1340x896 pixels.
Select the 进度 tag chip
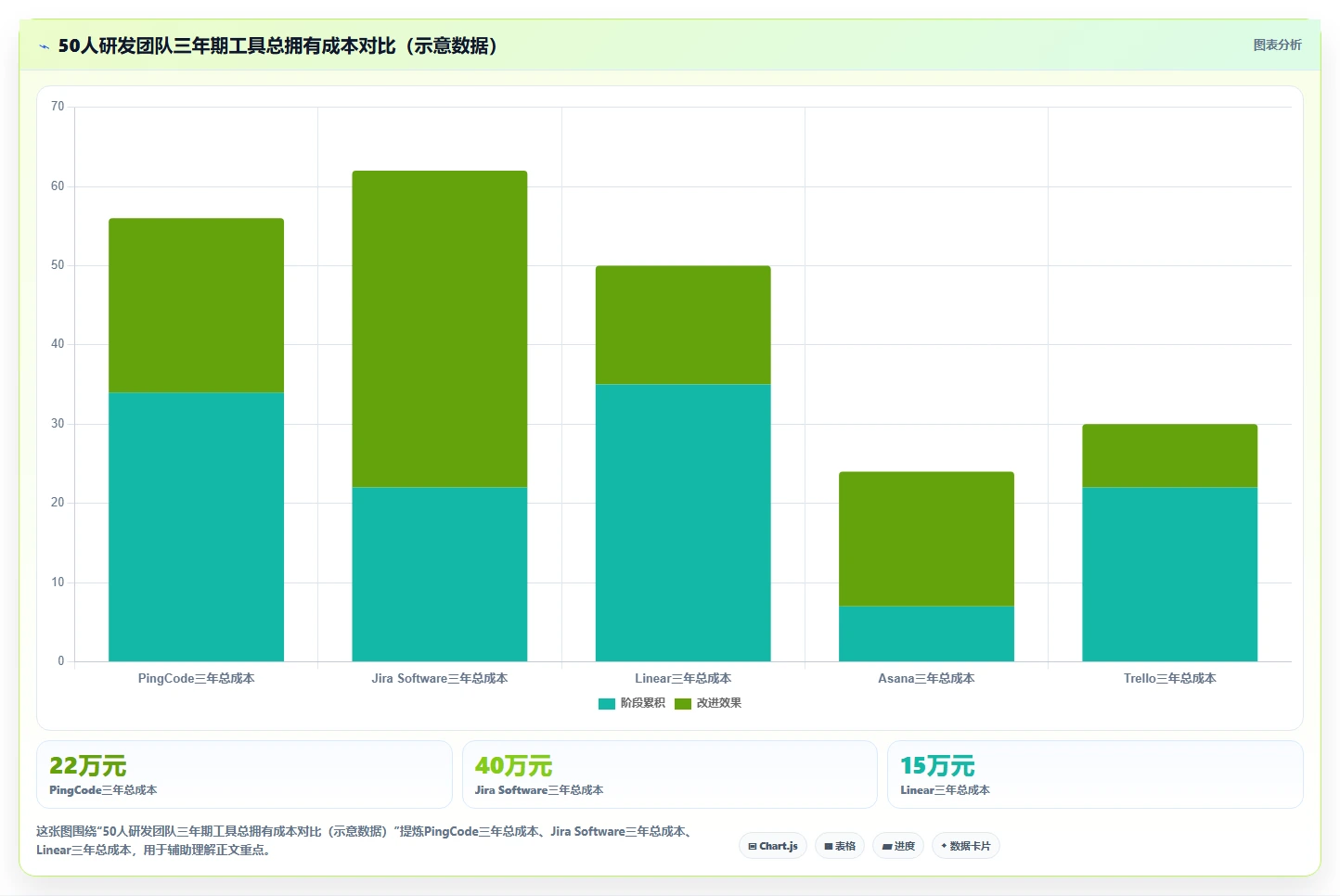tap(898, 846)
